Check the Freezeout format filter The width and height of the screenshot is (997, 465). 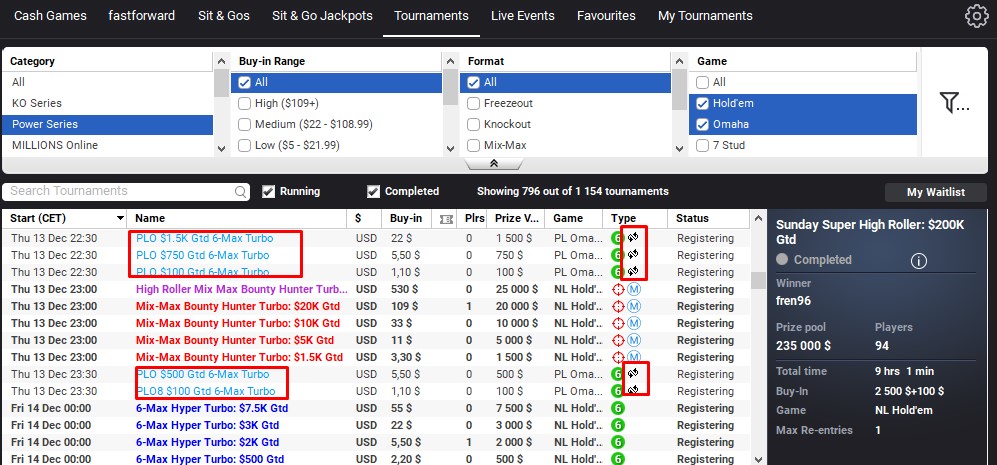point(473,103)
